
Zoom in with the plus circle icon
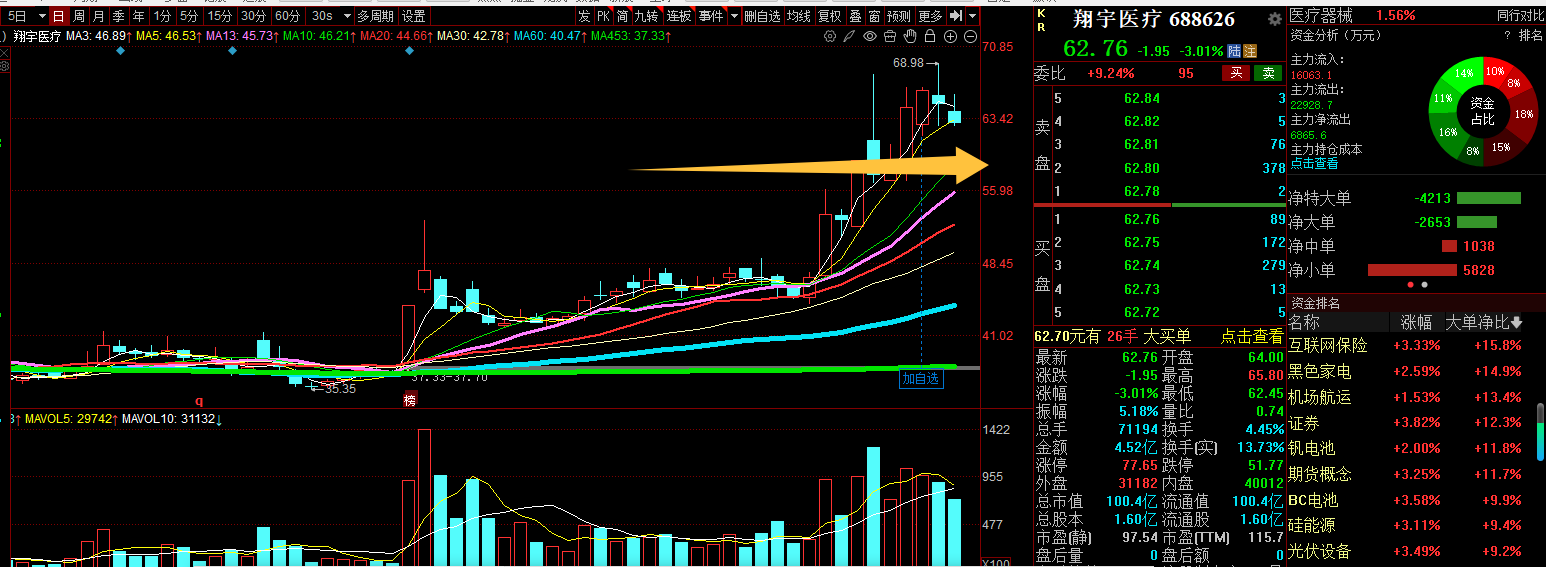[x=950, y=36]
